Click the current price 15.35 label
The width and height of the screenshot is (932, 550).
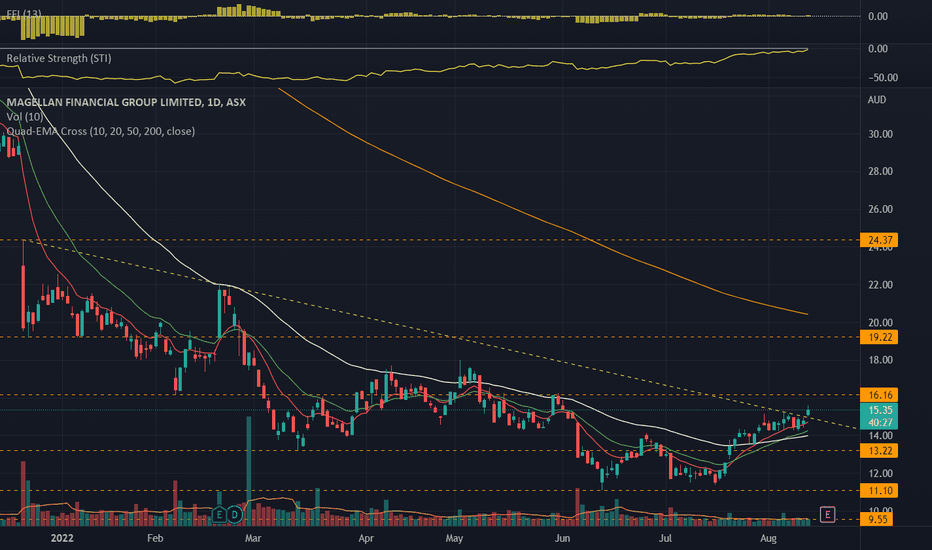(879, 410)
